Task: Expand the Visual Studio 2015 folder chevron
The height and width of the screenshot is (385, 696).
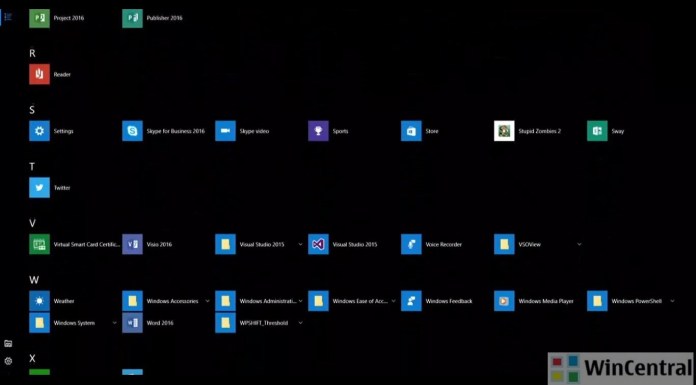Action: 301,244
